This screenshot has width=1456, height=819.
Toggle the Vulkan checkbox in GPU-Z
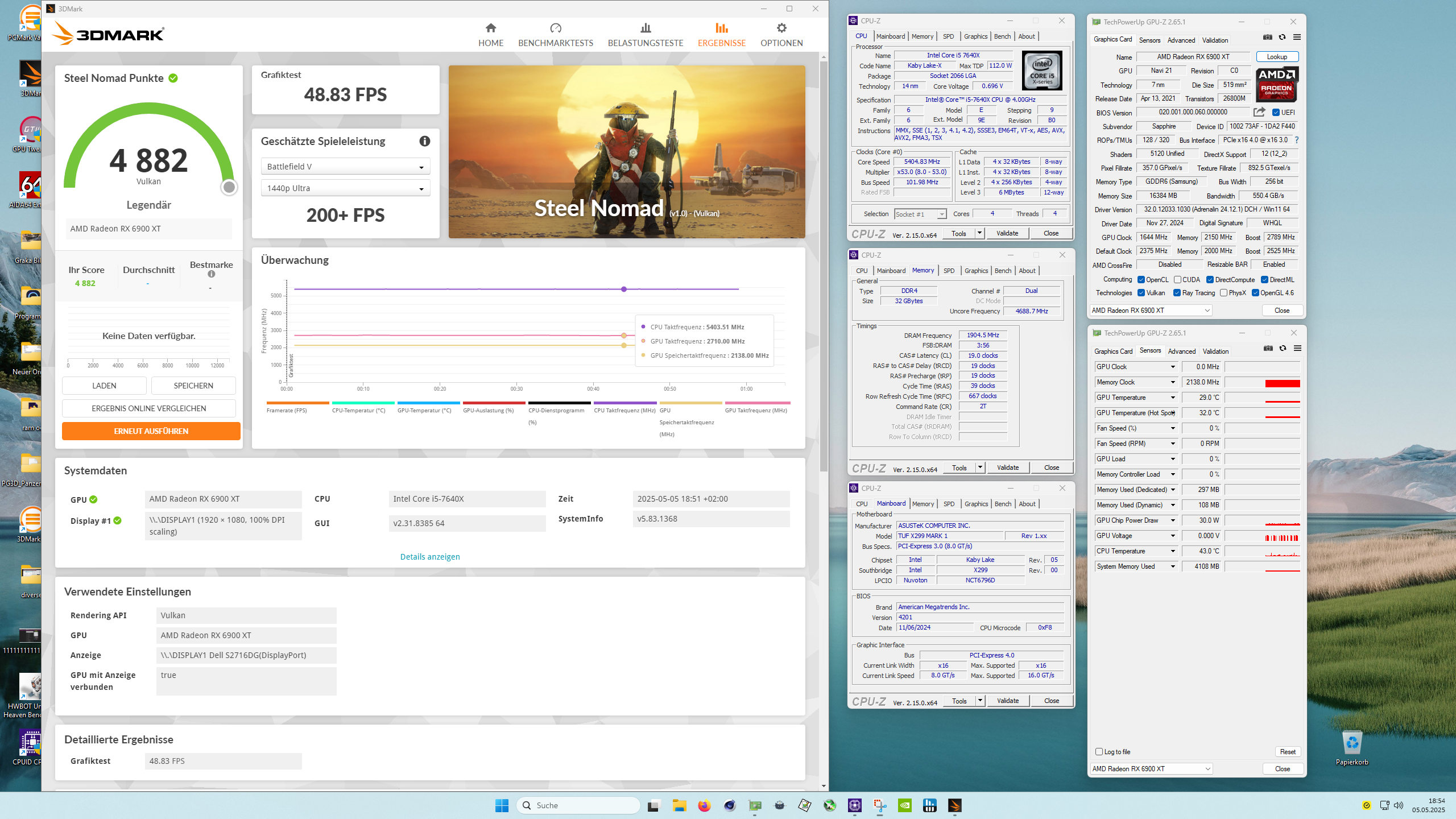(x=1141, y=293)
